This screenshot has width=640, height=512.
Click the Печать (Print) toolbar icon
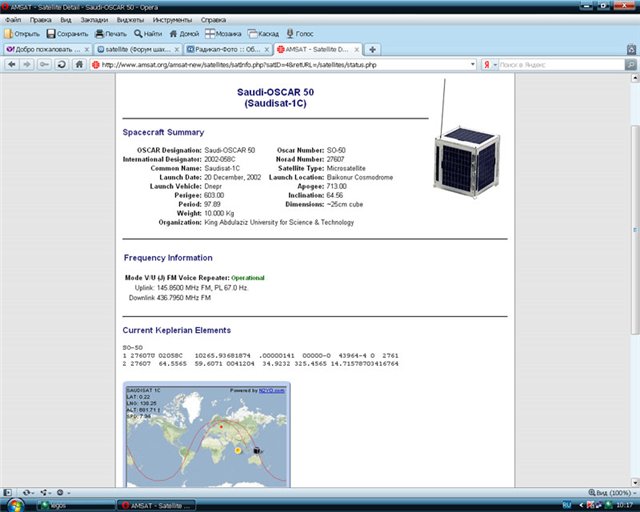[99, 33]
